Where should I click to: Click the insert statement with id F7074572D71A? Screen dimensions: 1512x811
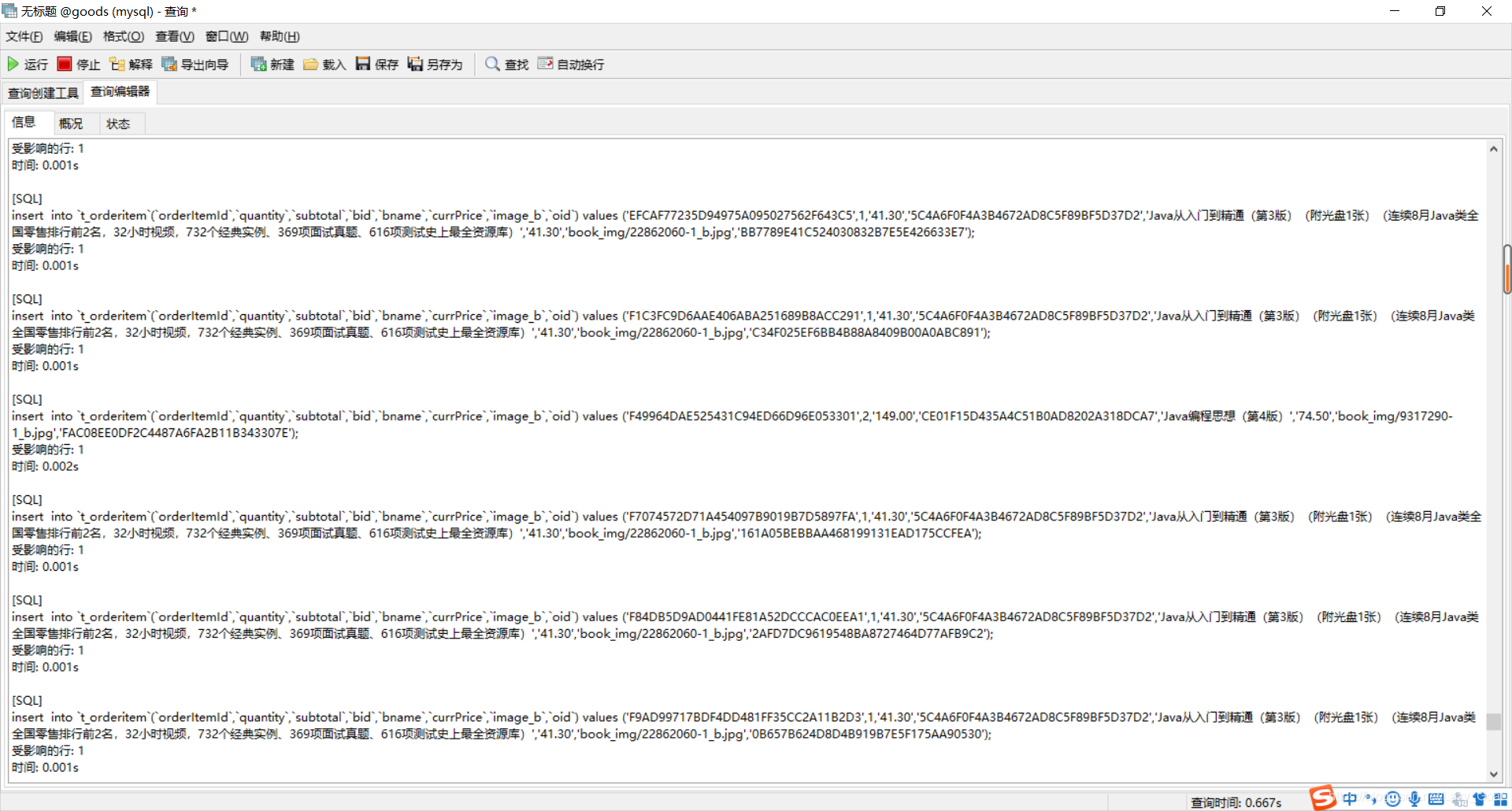click(x=747, y=524)
